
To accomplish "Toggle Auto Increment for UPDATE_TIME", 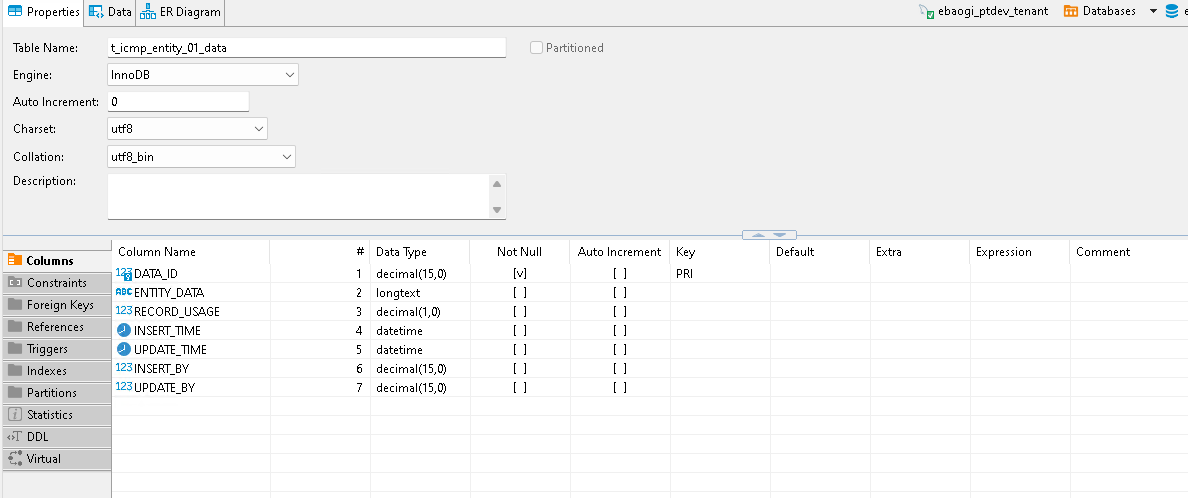I will [x=620, y=349].
